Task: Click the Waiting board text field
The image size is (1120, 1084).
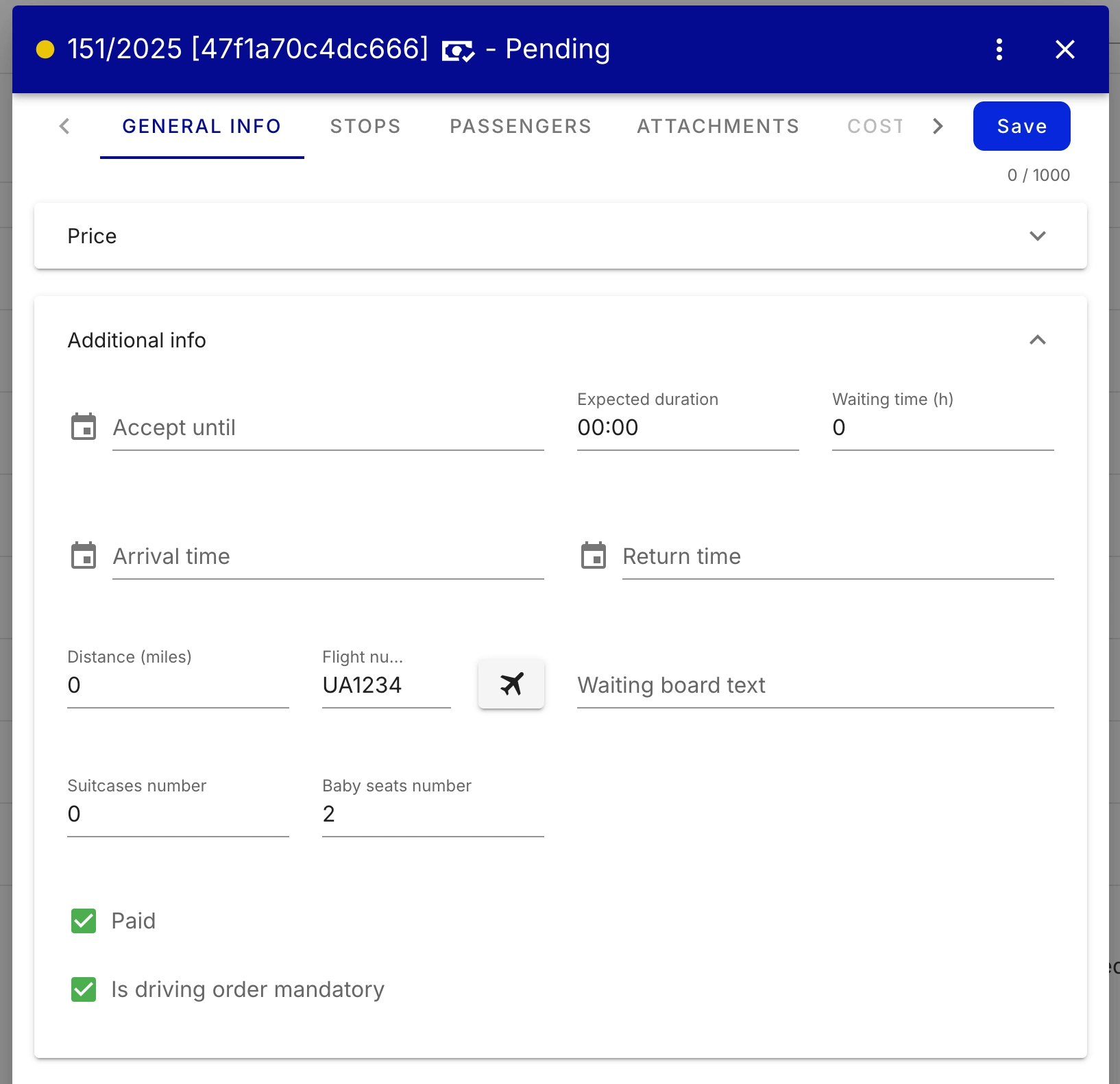Action: click(x=815, y=685)
